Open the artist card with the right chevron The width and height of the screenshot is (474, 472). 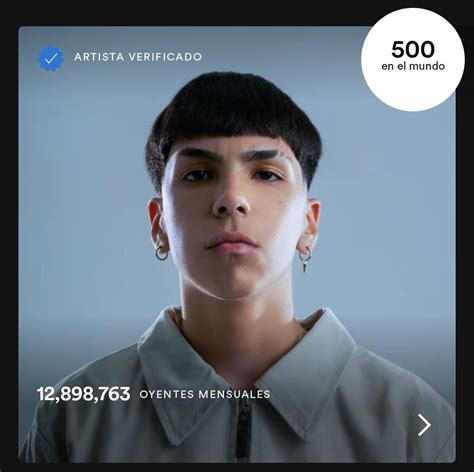pos(424,425)
